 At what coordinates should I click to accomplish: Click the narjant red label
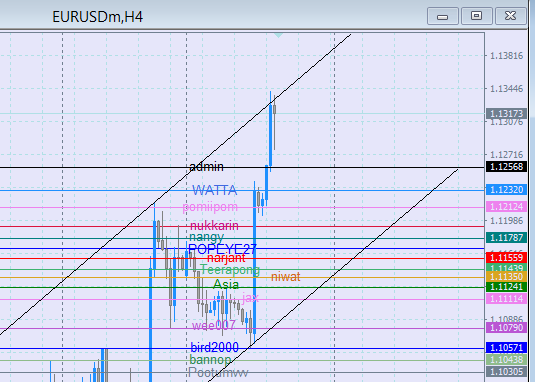pos(226,258)
